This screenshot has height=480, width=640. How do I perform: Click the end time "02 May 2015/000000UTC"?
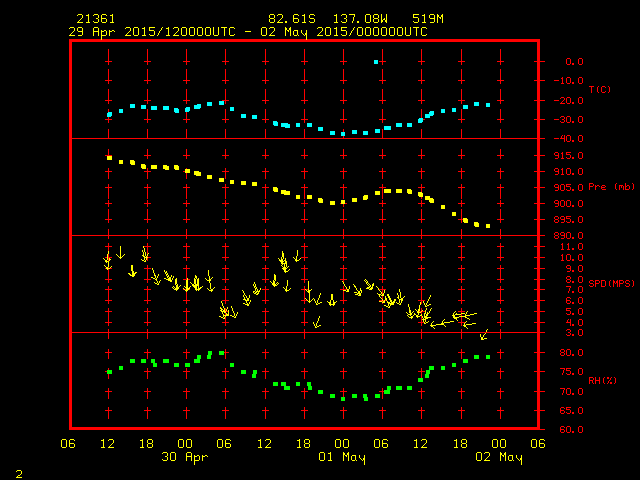pyautogui.click(x=344, y=32)
